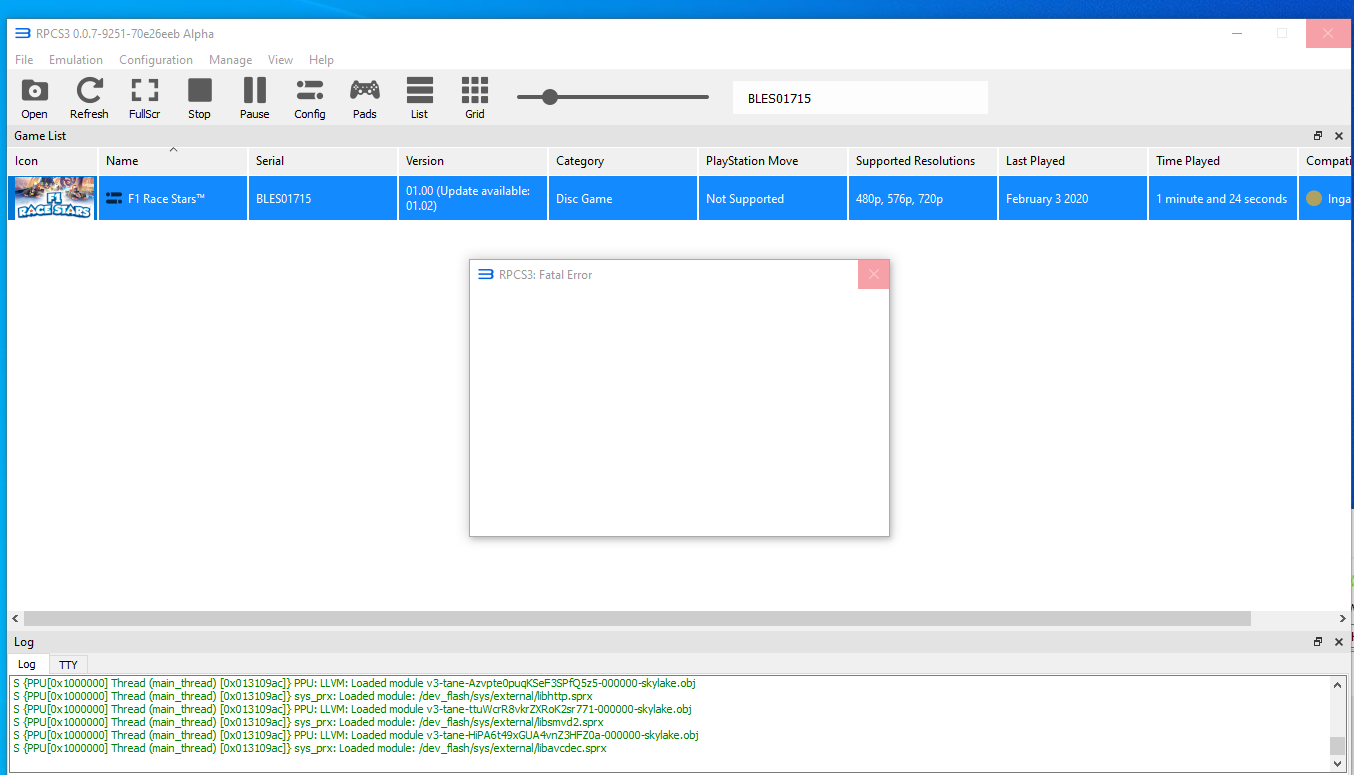Sort by the Icon column header
The height and width of the screenshot is (775, 1354).
tap(53, 160)
